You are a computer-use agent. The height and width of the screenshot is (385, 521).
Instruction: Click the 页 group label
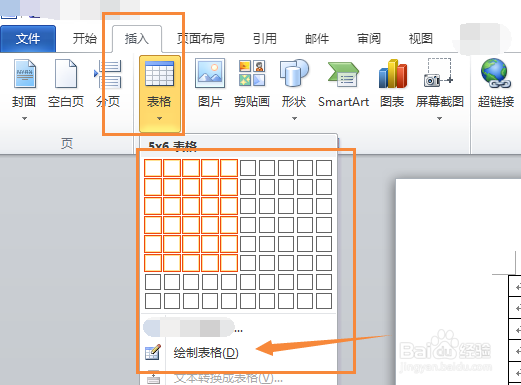click(67, 144)
